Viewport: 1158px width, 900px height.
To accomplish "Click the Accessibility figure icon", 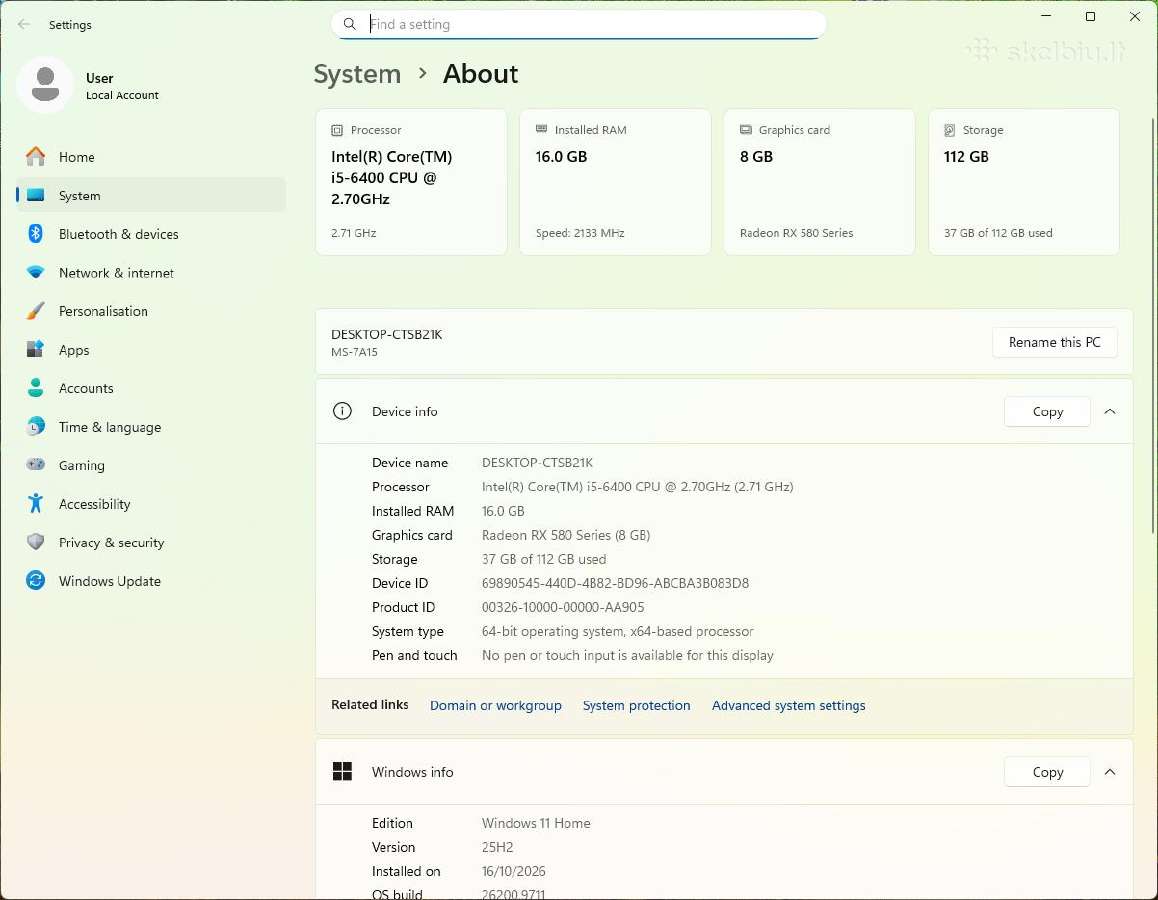I will click(x=35, y=503).
